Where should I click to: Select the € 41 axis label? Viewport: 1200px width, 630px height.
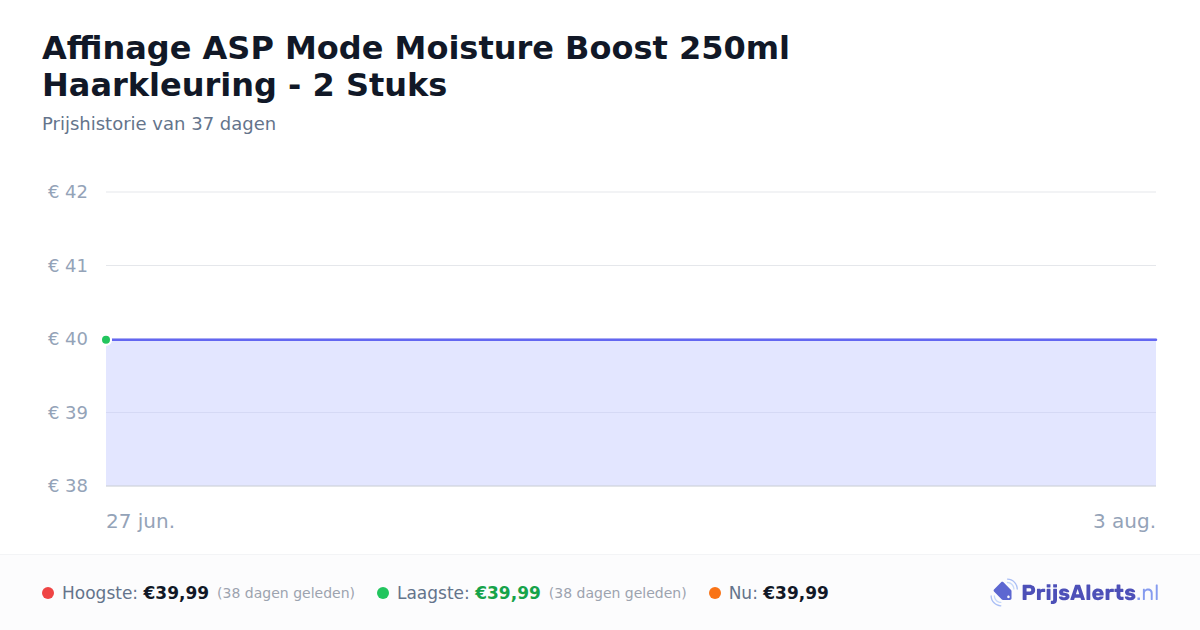click(68, 265)
